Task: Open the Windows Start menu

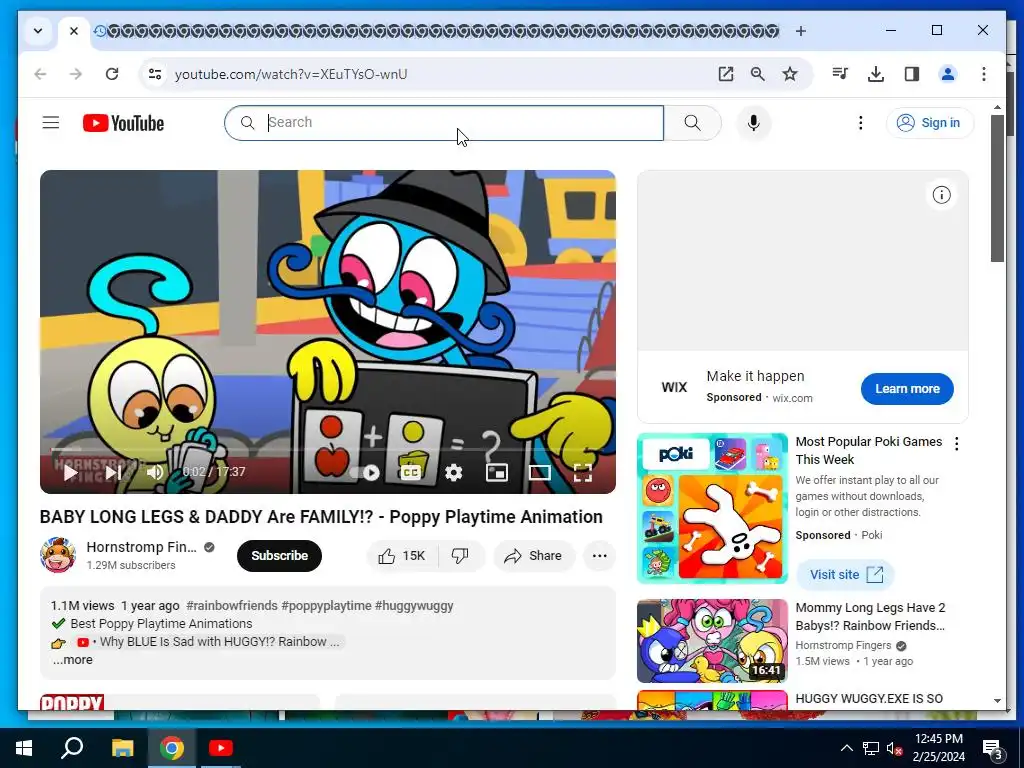Action: pos(24,748)
